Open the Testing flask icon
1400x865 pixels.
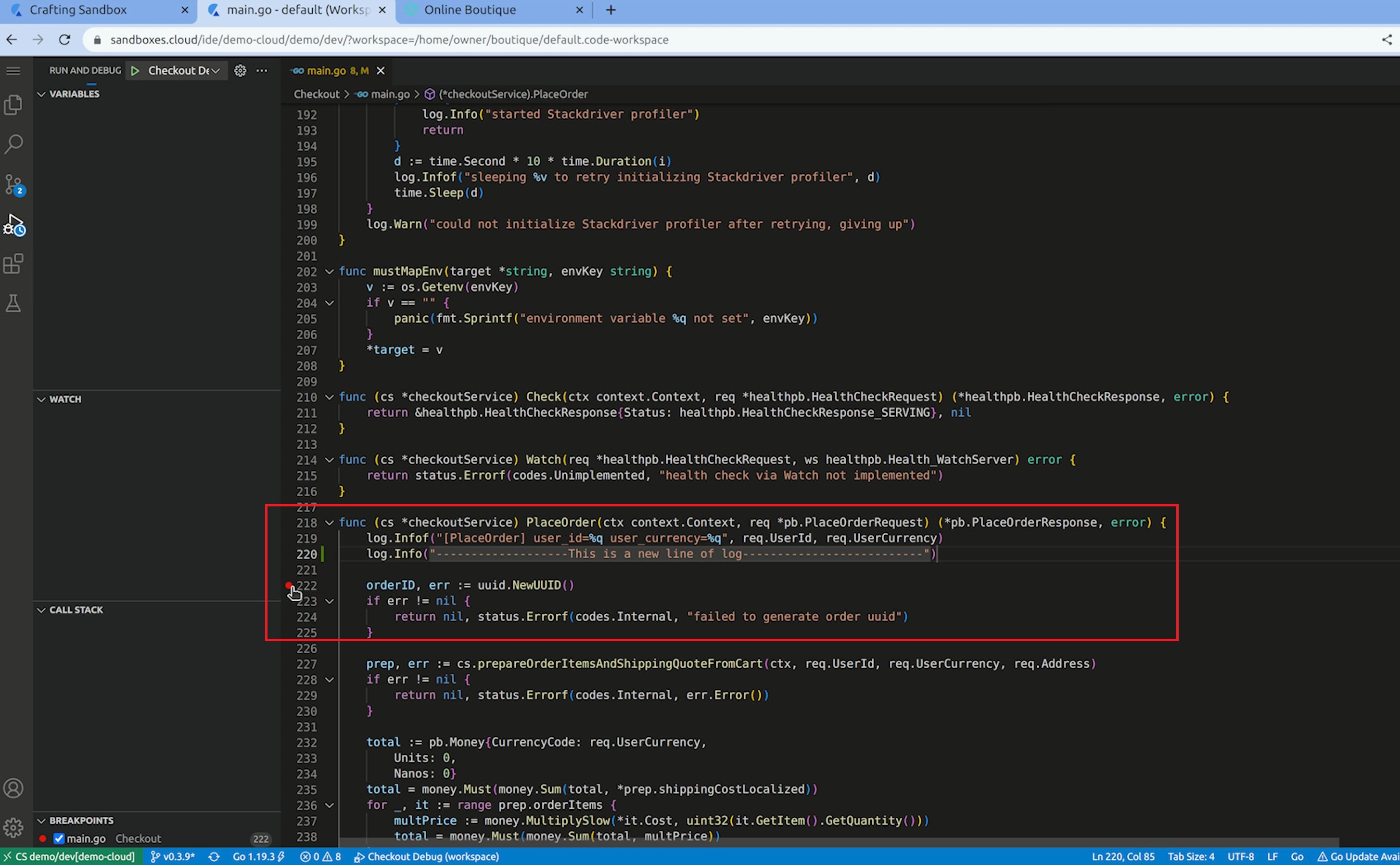13,303
